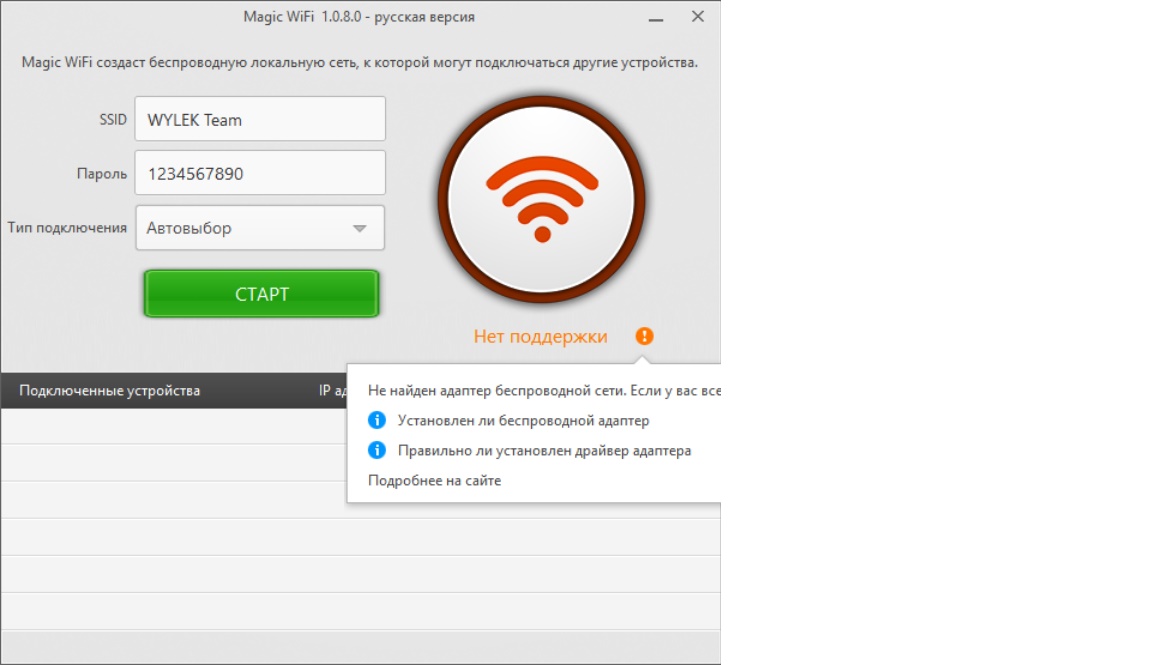The height and width of the screenshot is (665, 1152).
Task: Click 'Установлен ли беспроводной адаптер' tooltip entry
Action: [x=523, y=421]
